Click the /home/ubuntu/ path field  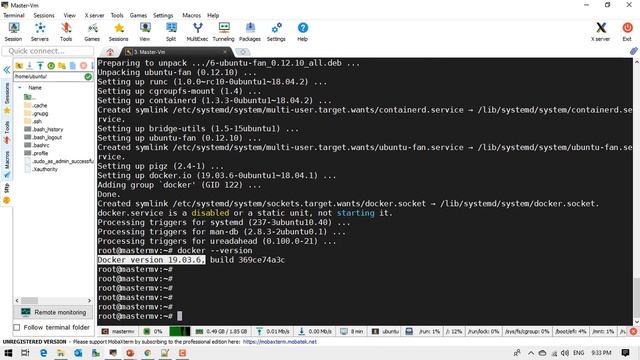click(x=49, y=76)
